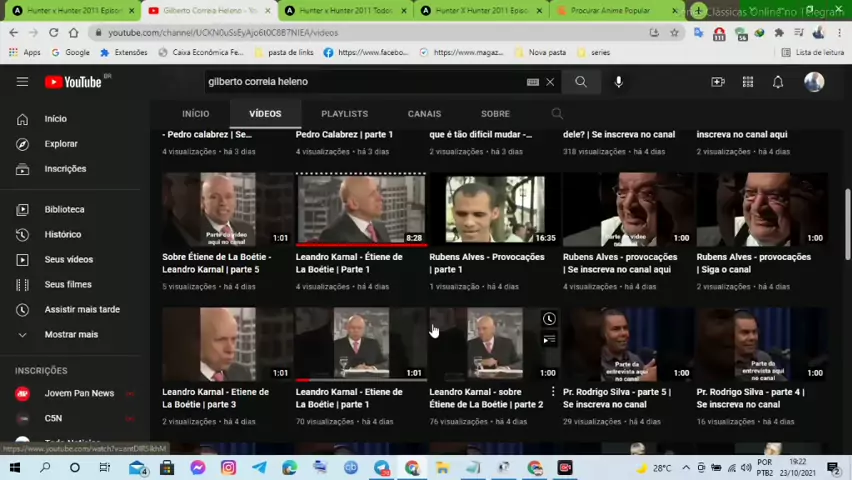Open Telegram from the Windows taskbar

coord(259,468)
